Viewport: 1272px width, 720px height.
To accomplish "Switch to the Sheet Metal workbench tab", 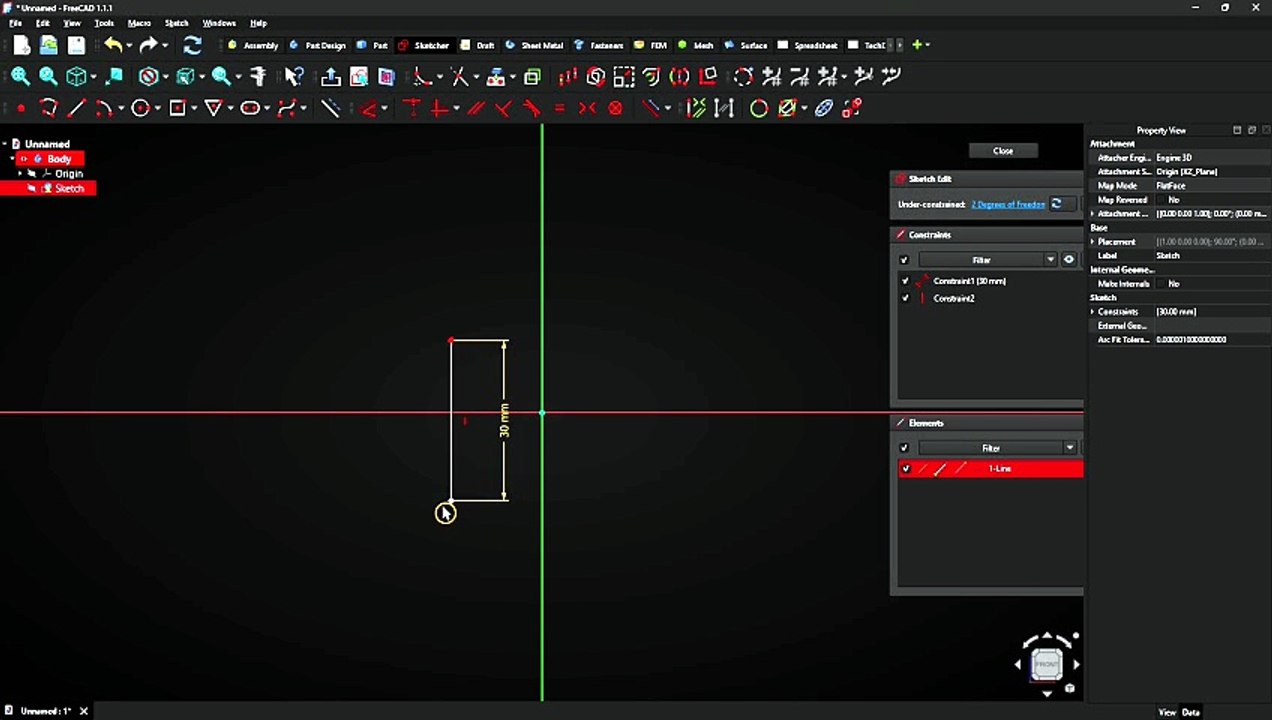I will (534, 45).
